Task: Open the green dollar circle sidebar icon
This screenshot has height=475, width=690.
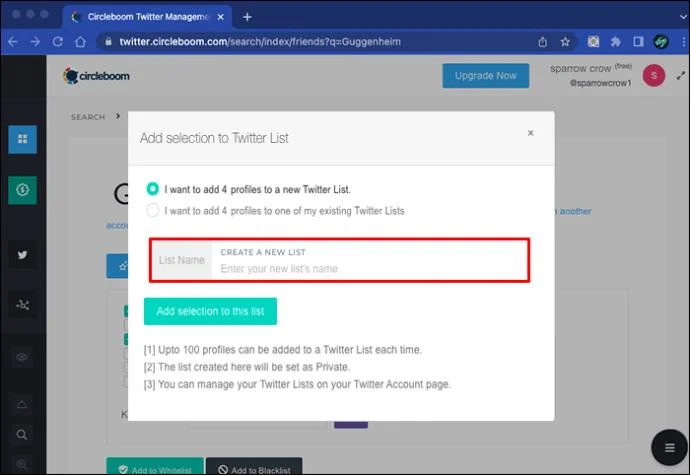Action: pos(22,190)
